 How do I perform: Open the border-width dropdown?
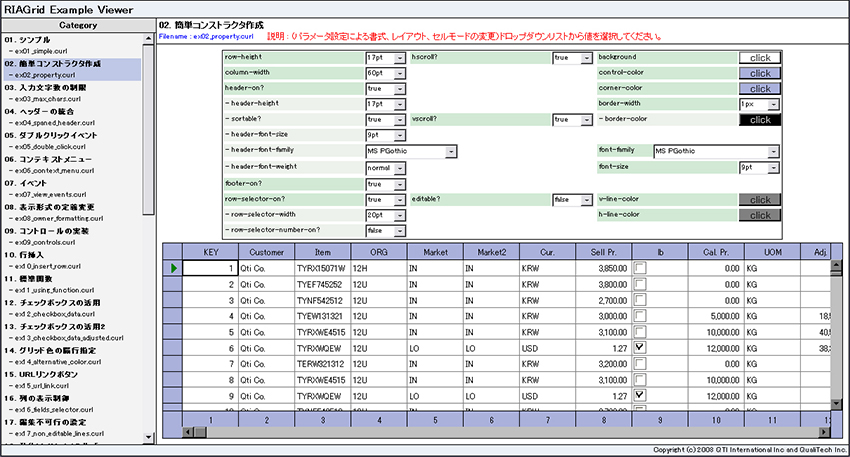click(x=774, y=104)
